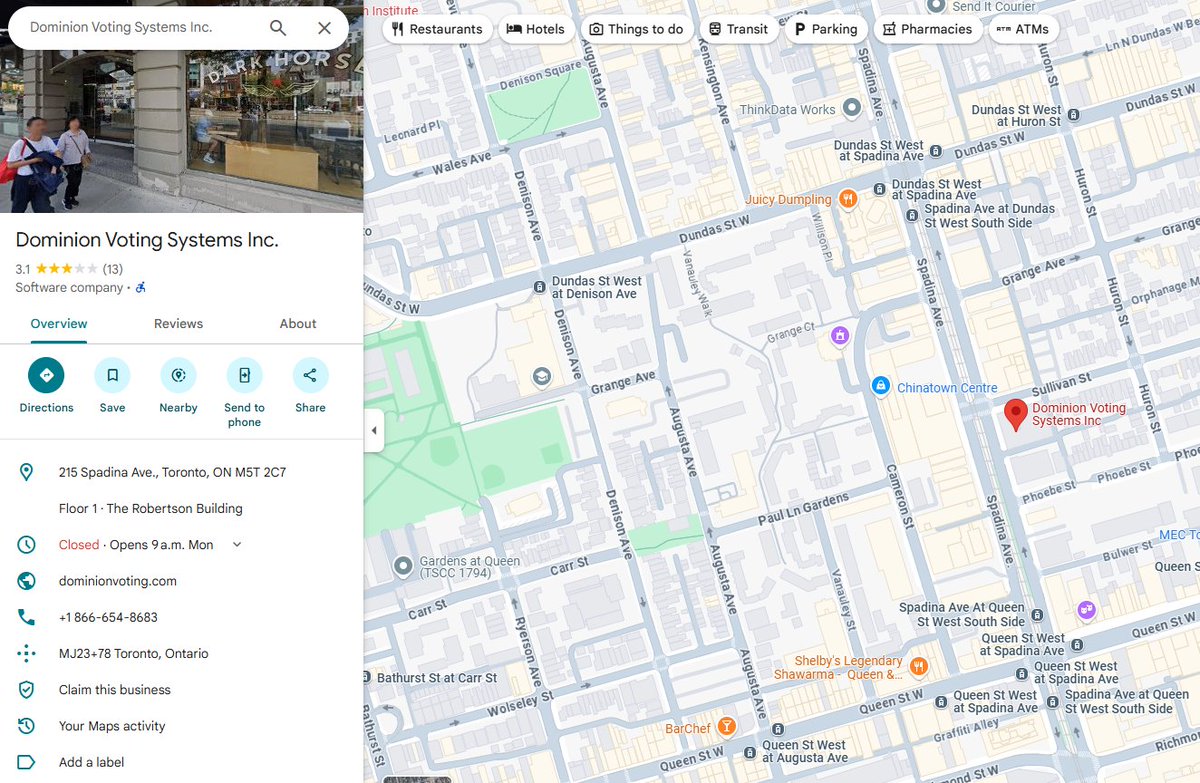Click Add a label
Screen dimensions: 1200x783
click(x=92, y=762)
